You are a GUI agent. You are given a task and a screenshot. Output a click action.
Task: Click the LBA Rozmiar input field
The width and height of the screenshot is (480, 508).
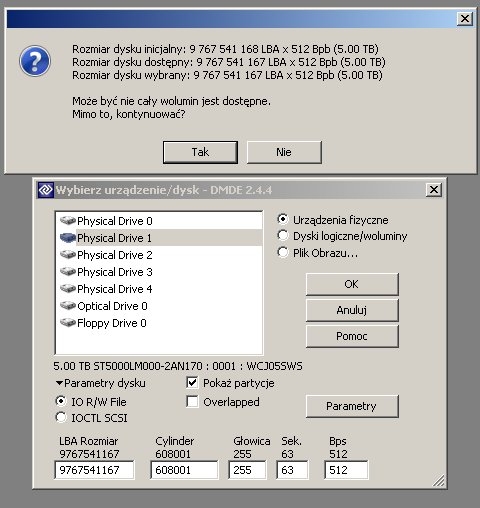pyautogui.click(x=94, y=470)
